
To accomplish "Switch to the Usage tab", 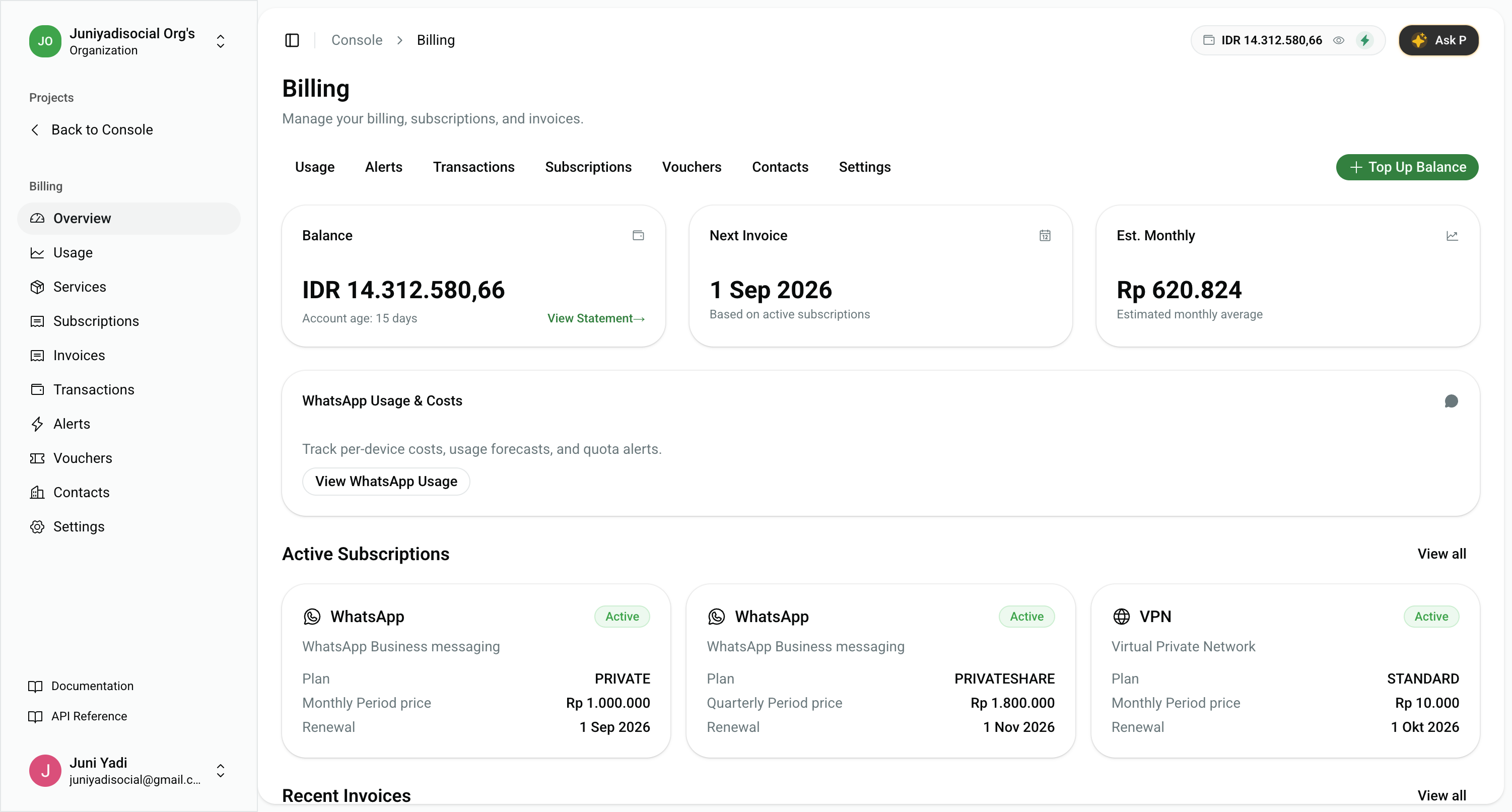I will pyautogui.click(x=315, y=167).
